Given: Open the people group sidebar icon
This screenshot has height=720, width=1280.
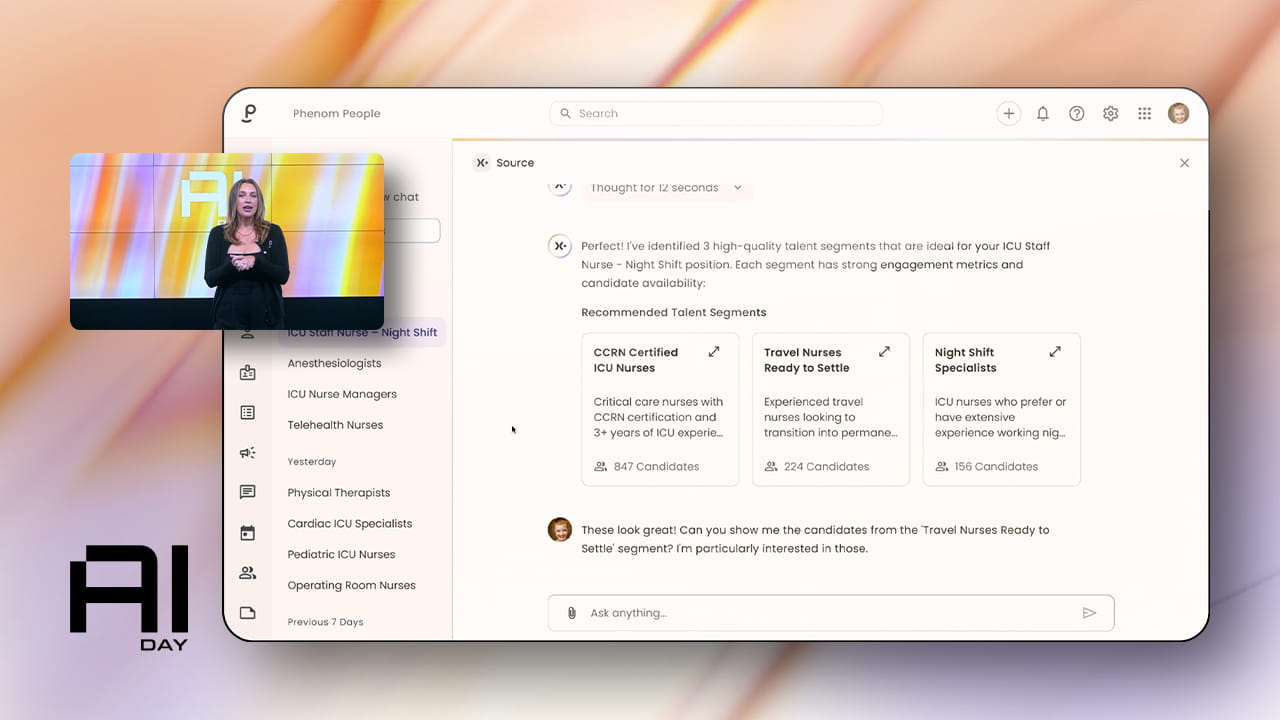Looking at the screenshot, I should pos(248,573).
